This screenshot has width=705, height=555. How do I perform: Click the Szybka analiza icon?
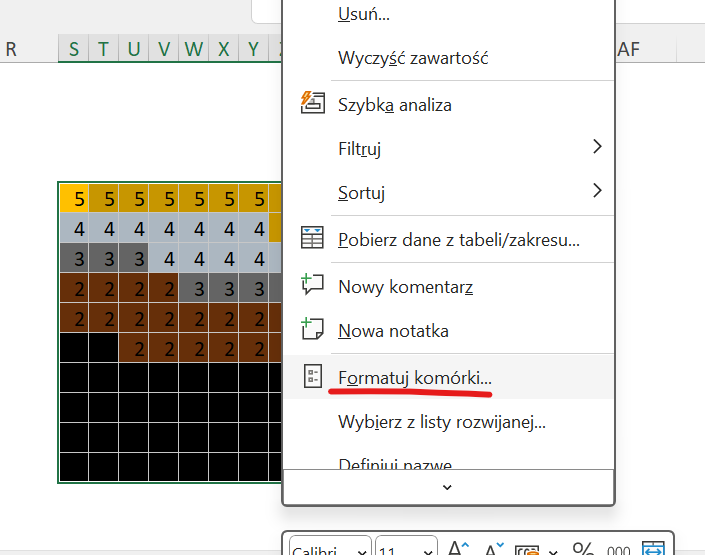tap(313, 104)
